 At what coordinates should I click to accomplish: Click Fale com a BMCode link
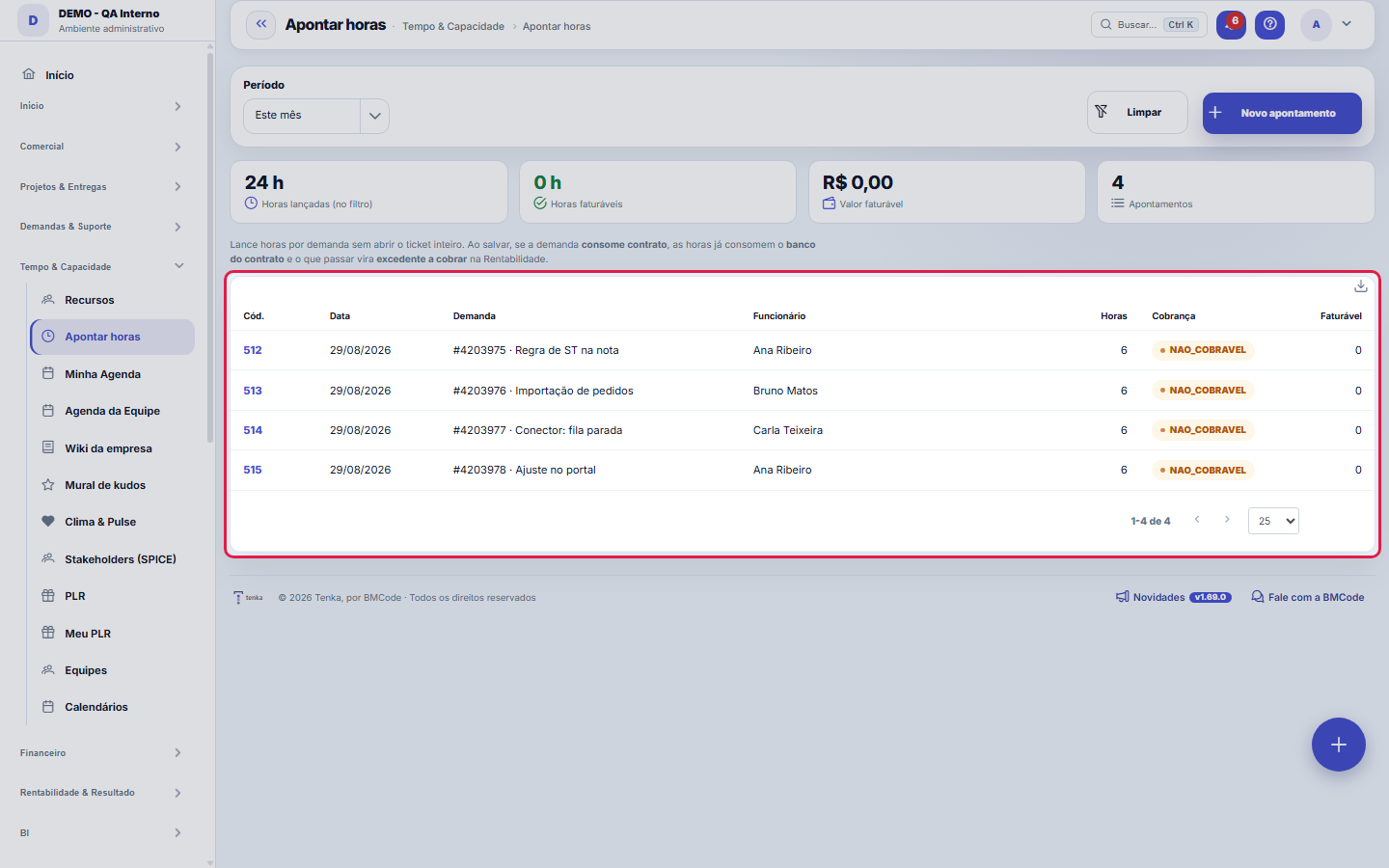pos(1308,597)
